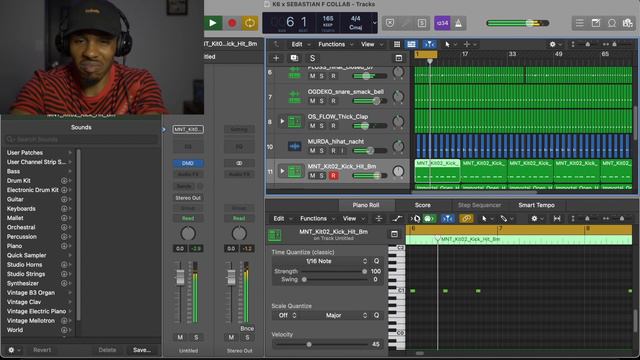Click the Delete button in Library
The height and width of the screenshot is (360, 640).
(107, 350)
